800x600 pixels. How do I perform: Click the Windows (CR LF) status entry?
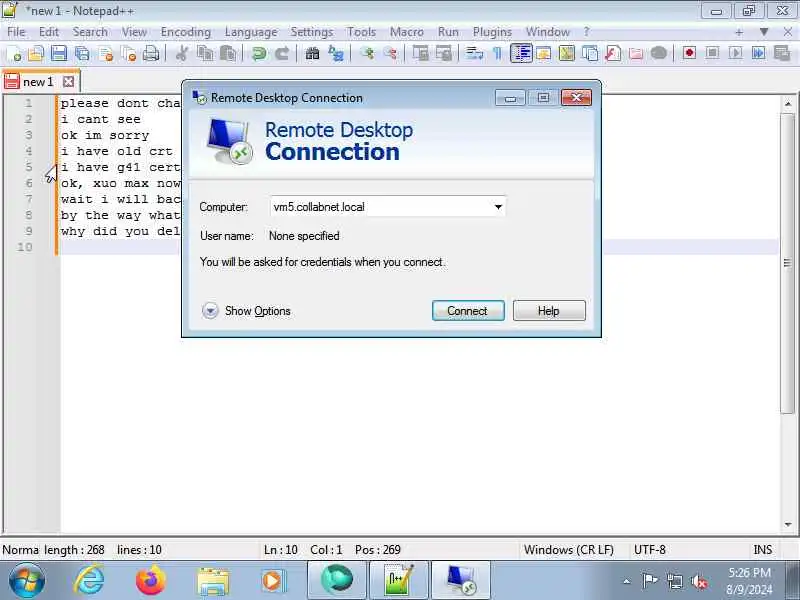click(568, 550)
